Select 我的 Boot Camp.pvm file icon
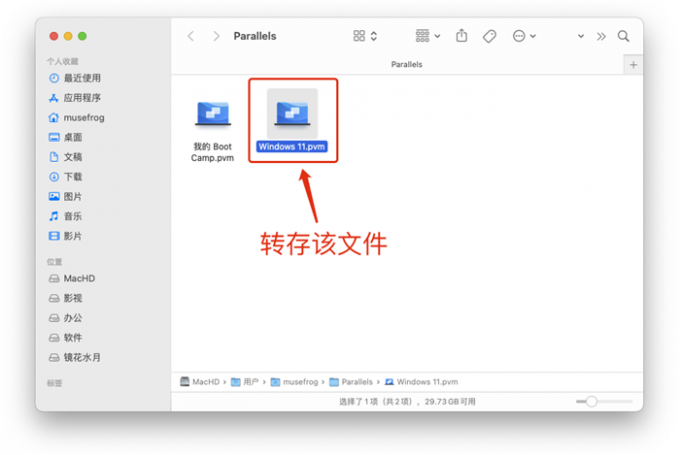 (x=212, y=114)
